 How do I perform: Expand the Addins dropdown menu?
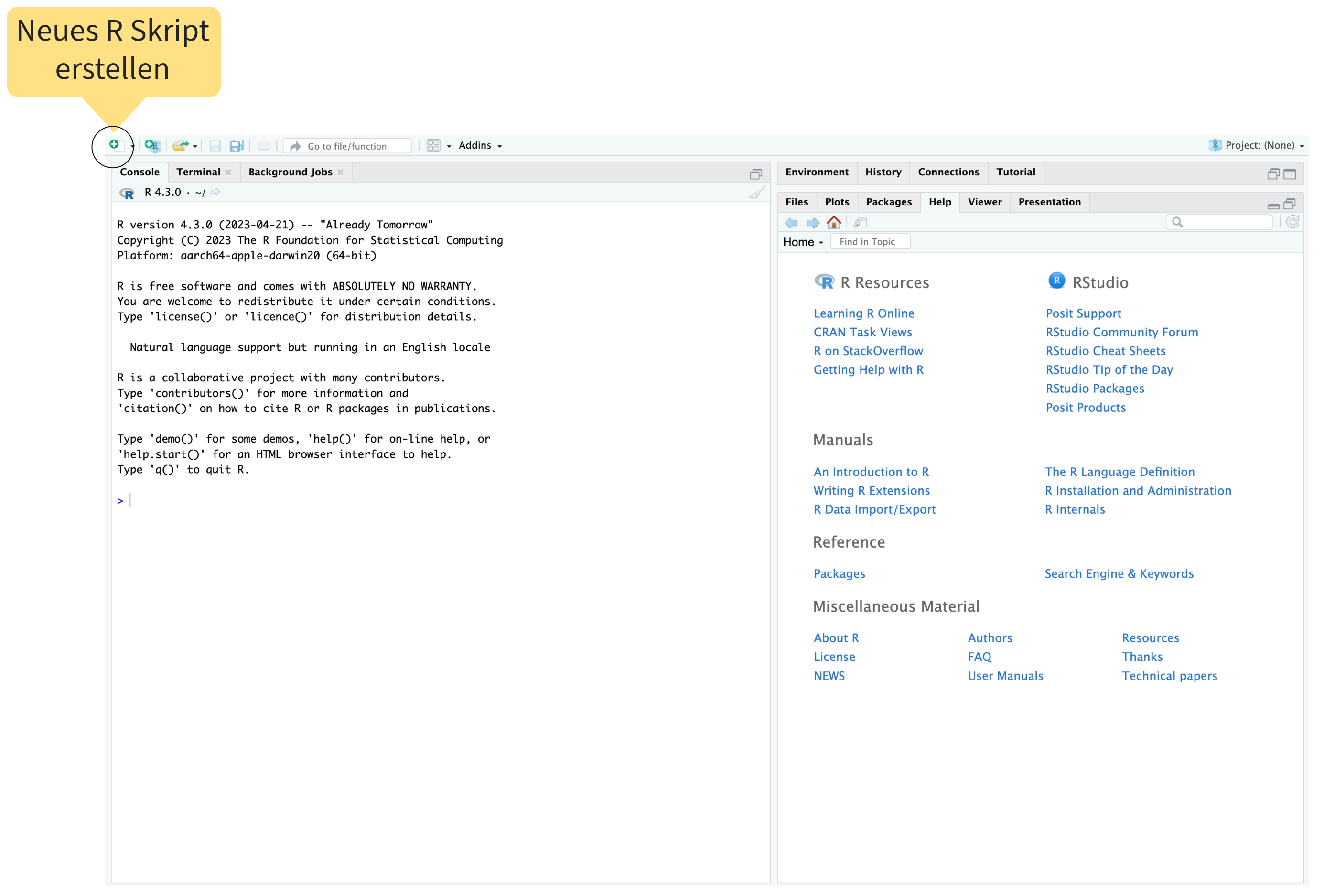pos(480,146)
